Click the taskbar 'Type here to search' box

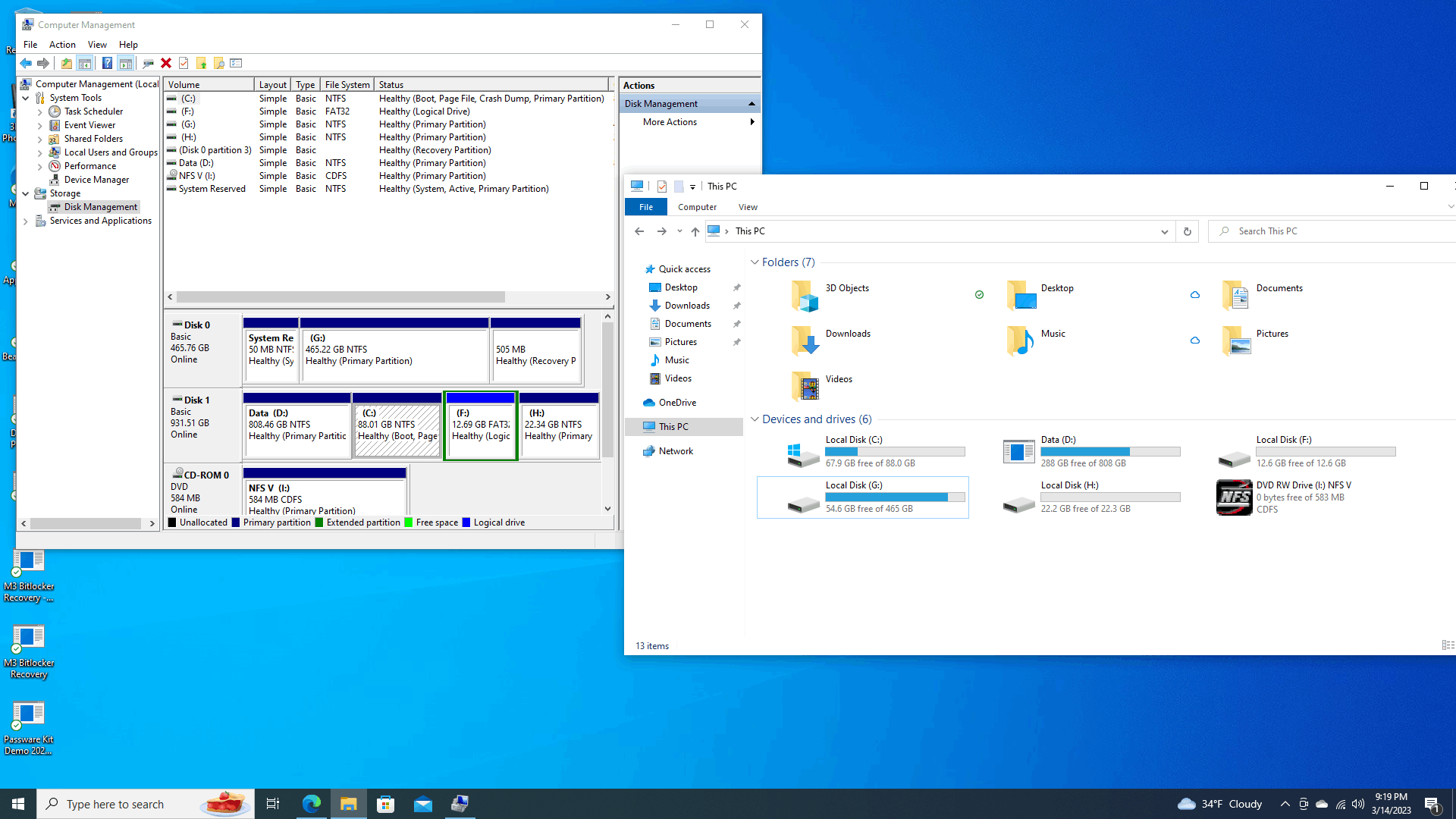(146, 804)
